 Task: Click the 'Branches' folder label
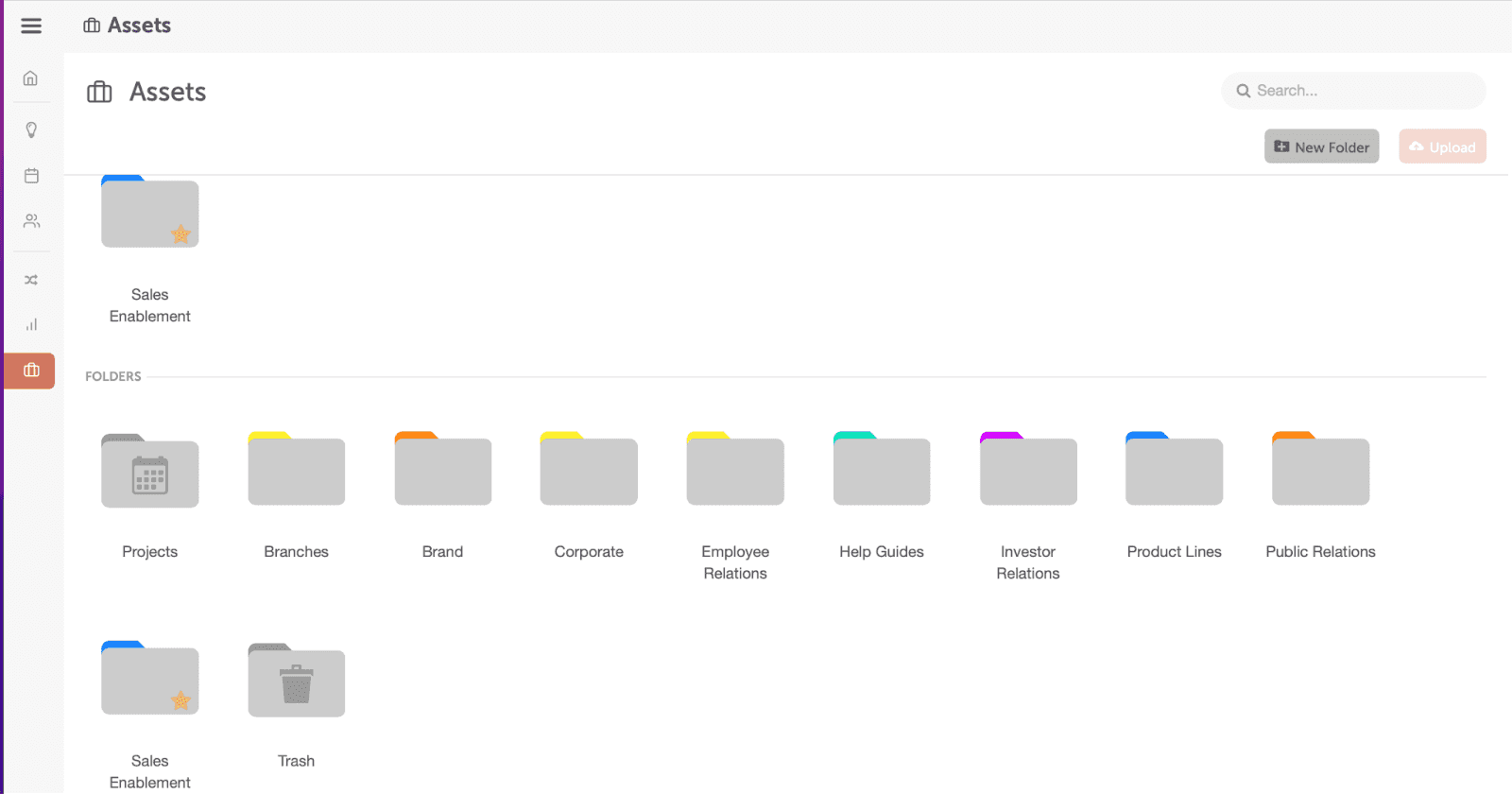point(297,552)
